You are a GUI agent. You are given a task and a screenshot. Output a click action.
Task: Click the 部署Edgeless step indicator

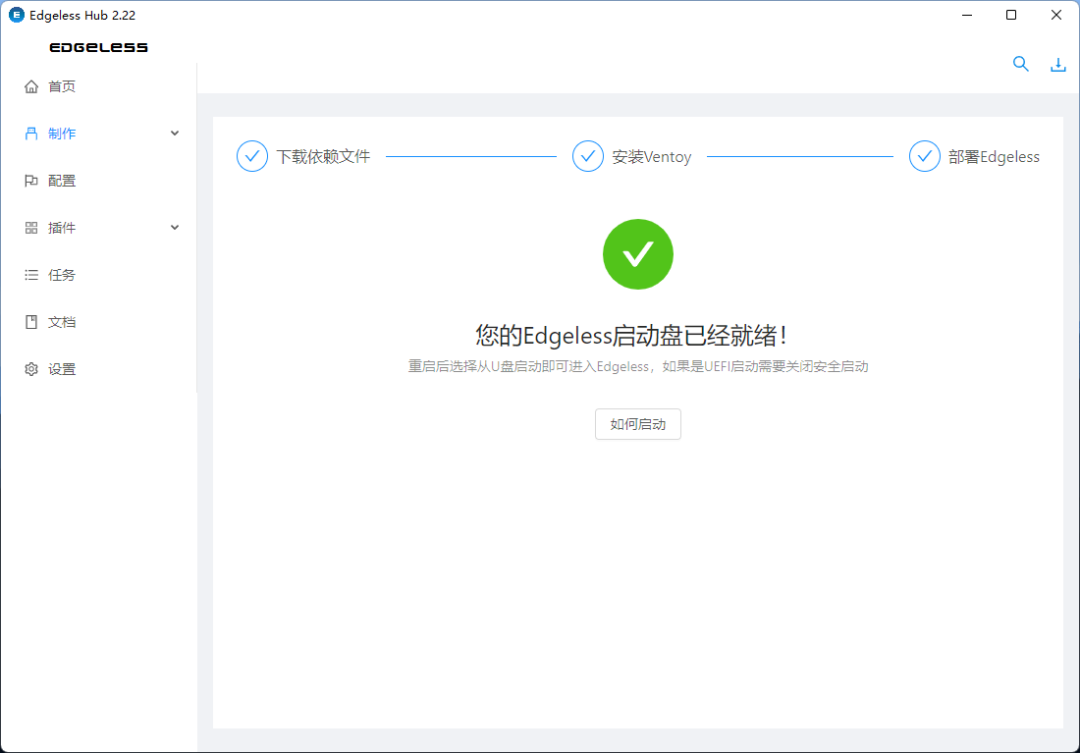pyautogui.click(x=924, y=156)
